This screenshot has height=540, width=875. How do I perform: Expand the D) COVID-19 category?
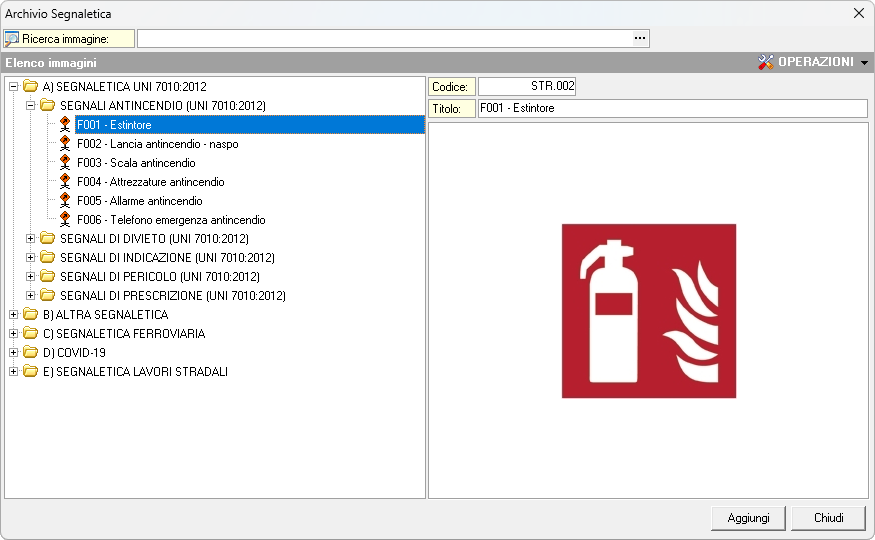[x=13, y=353]
